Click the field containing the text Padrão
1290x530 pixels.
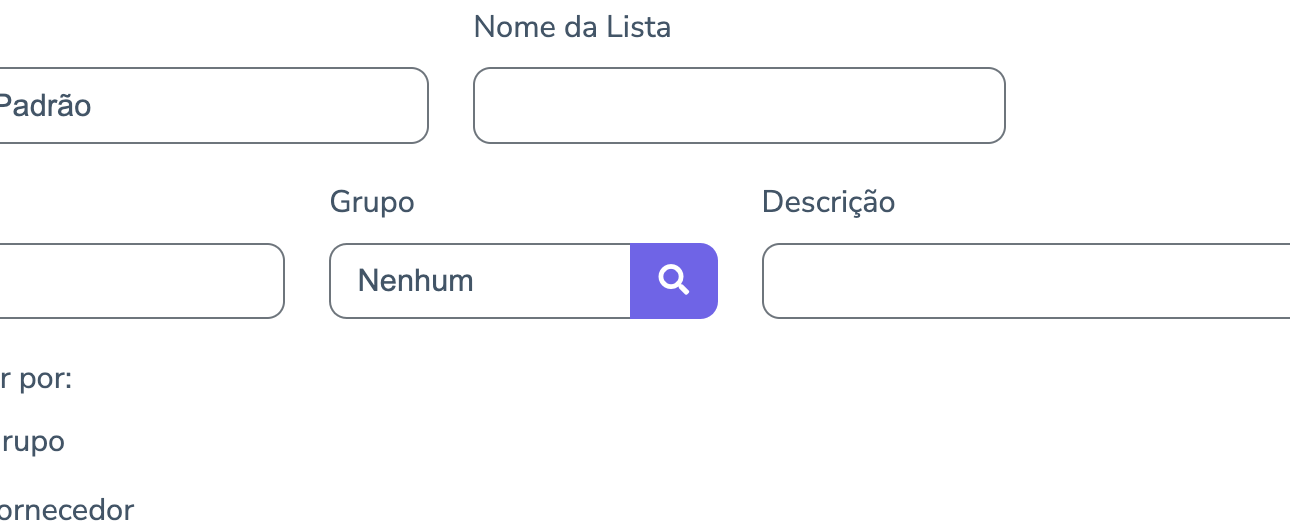pyautogui.click(x=212, y=106)
